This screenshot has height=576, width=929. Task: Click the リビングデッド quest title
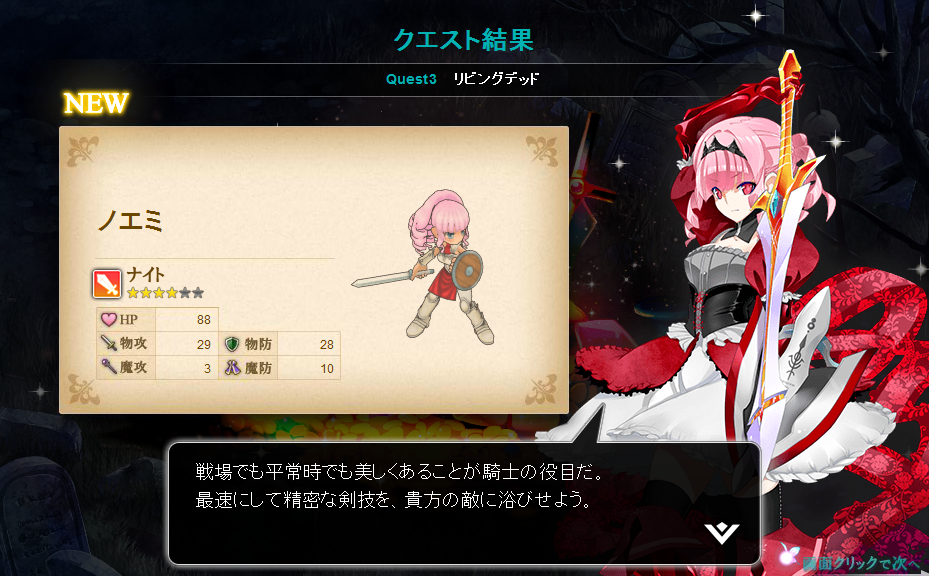point(496,79)
